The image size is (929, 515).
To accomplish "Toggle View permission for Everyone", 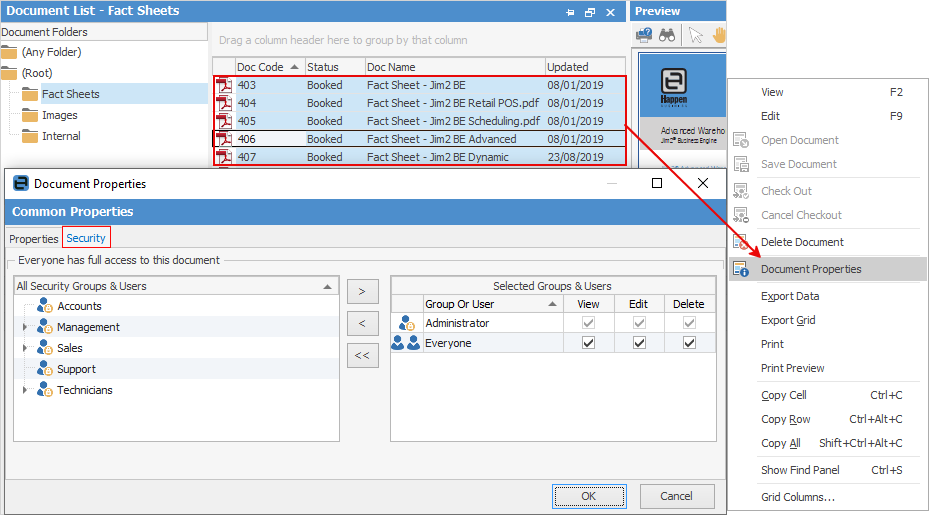I will 588,343.
